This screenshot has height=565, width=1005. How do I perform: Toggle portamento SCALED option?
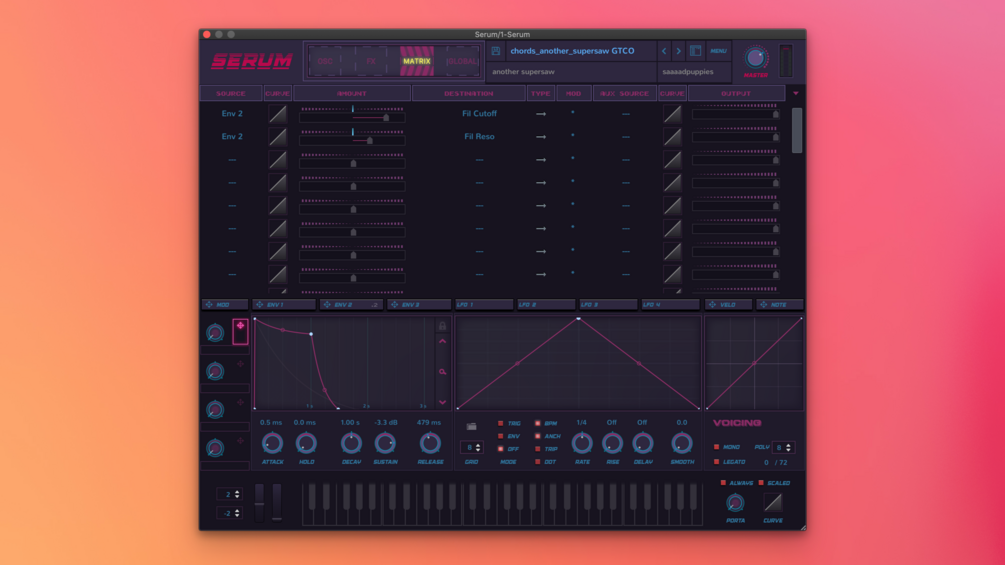point(761,483)
